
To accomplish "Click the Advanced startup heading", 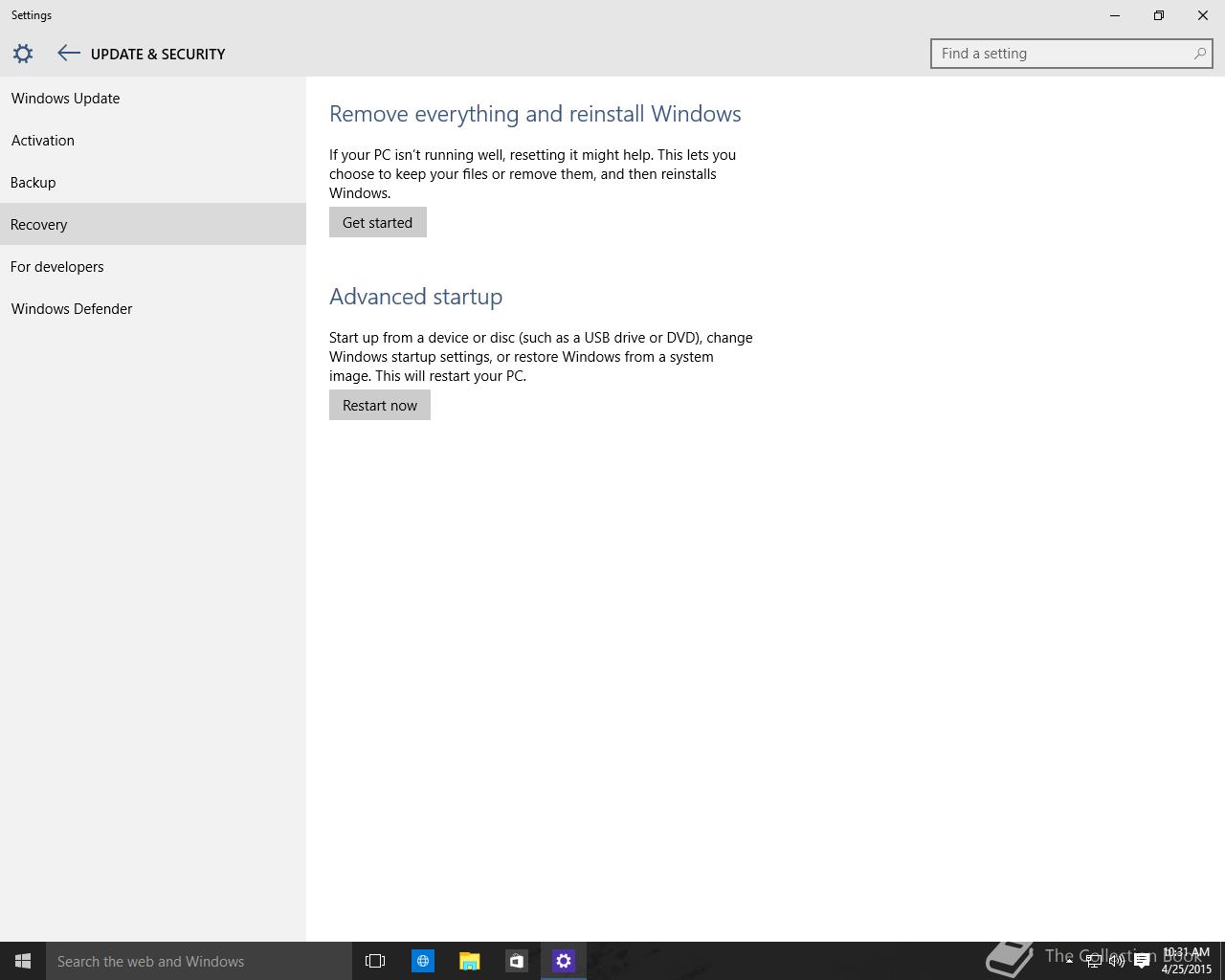I will [416, 297].
